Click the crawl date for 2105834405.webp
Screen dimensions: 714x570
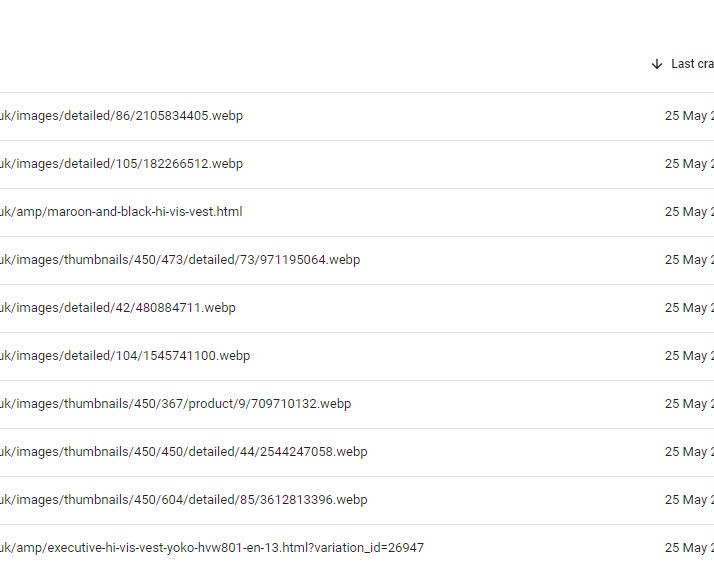click(689, 116)
